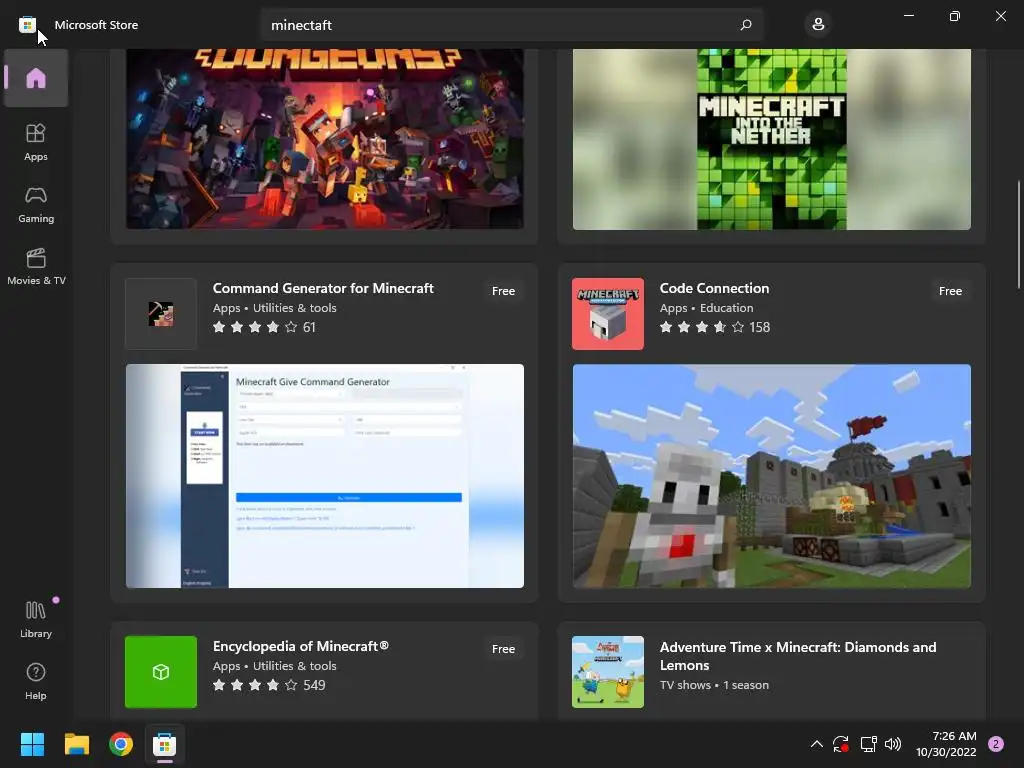The image size is (1024, 768).
Task: Open the Windows Start menu
Action: [x=32, y=744]
